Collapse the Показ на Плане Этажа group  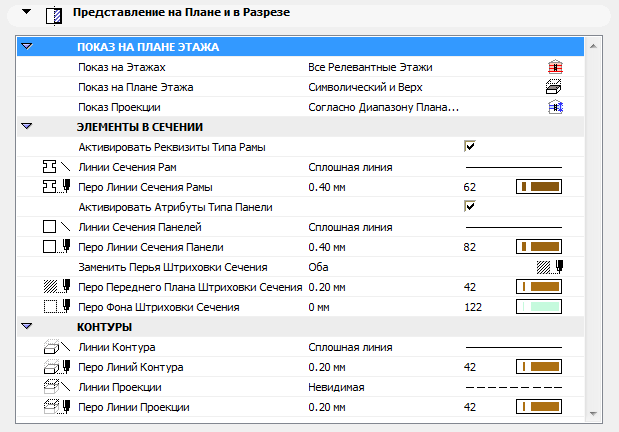tap(27, 47)
